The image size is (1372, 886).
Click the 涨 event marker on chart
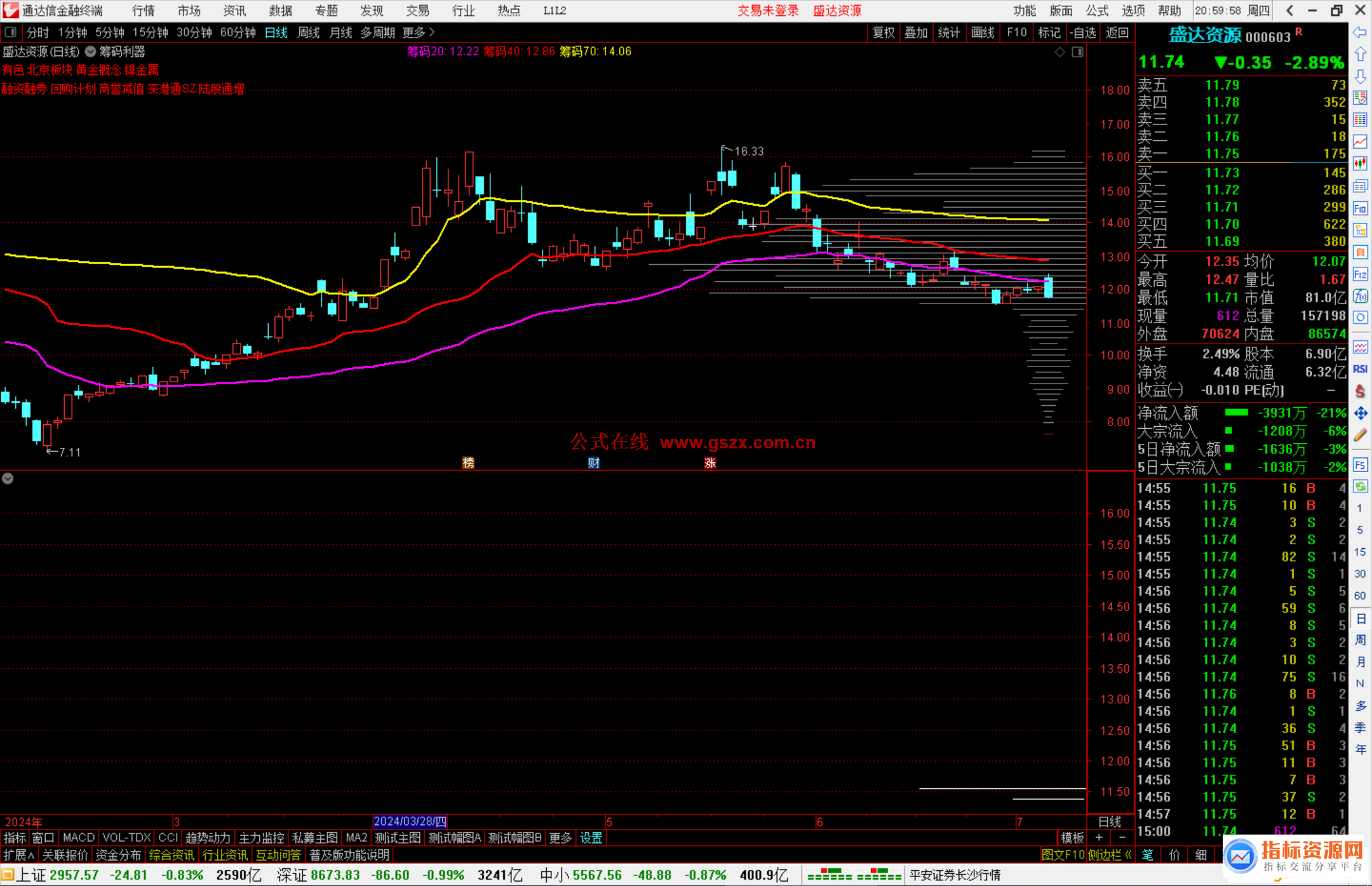click(x=710, y=463)
